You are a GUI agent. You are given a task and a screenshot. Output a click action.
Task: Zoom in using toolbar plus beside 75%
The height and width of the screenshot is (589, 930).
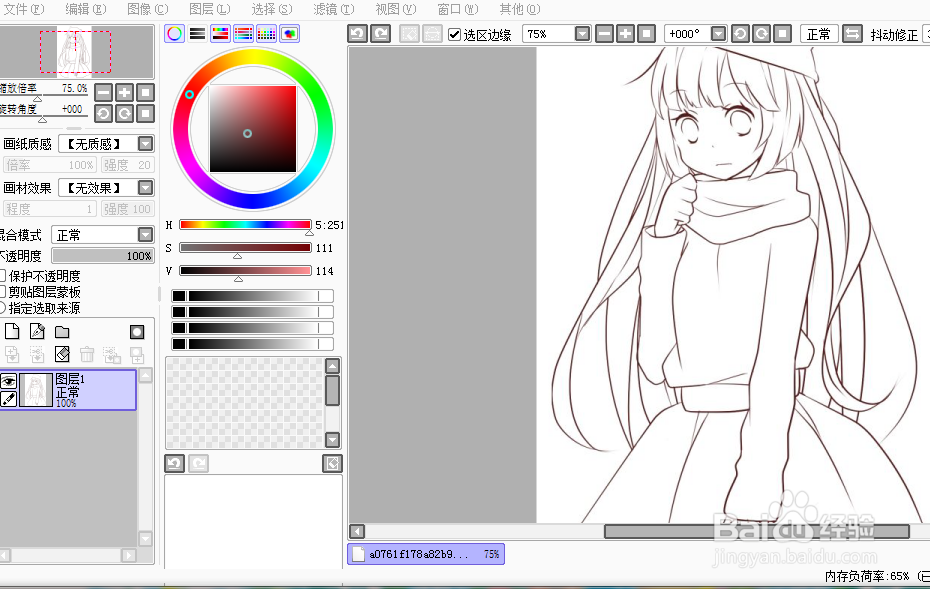pyautogui.click(x=625, y=34)
